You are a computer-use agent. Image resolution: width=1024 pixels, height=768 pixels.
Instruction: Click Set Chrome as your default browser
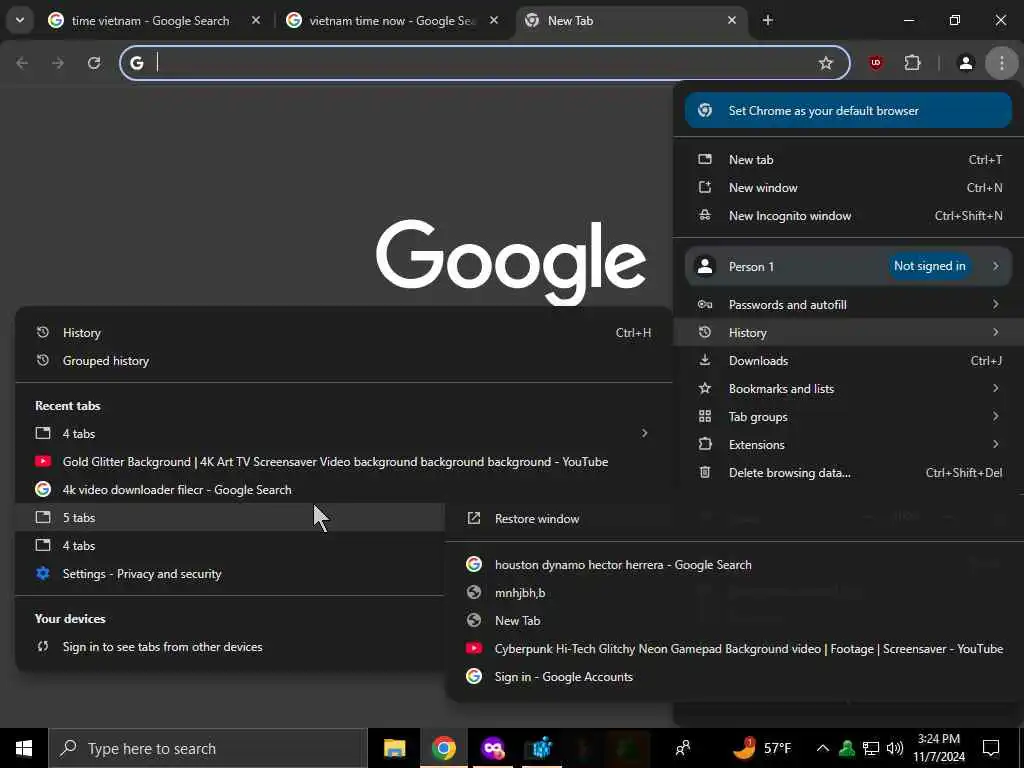pos(848,110)
